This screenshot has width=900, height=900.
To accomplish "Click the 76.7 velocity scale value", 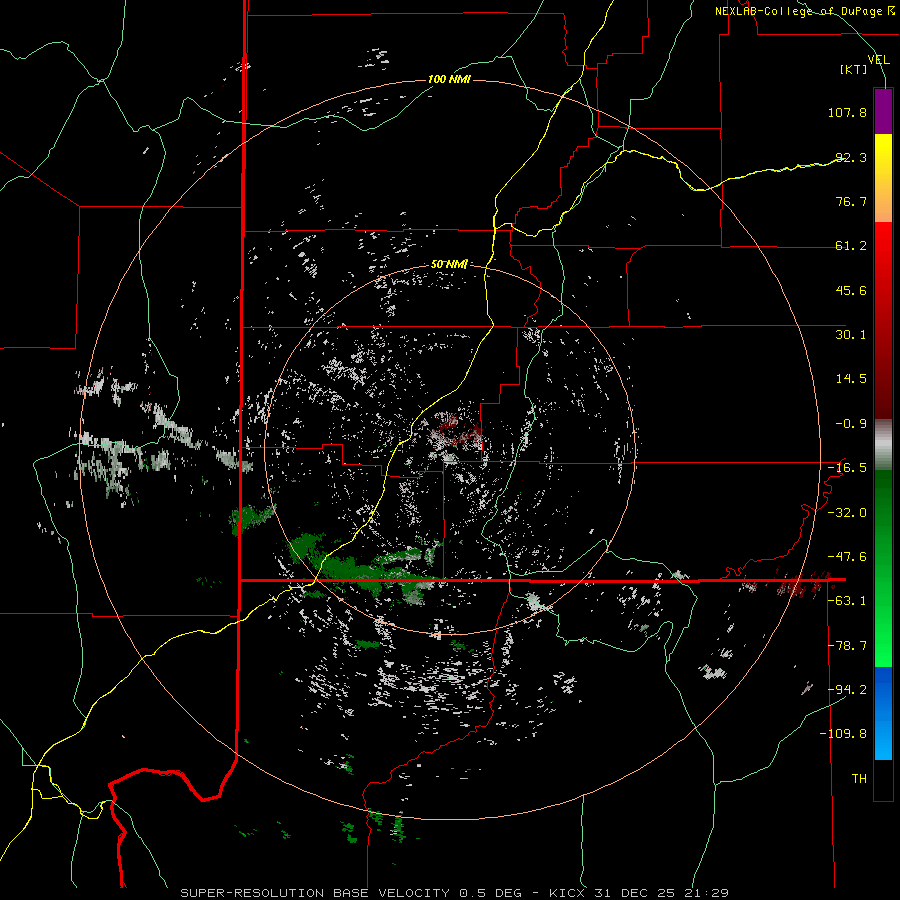I will [x=851, y=201].
